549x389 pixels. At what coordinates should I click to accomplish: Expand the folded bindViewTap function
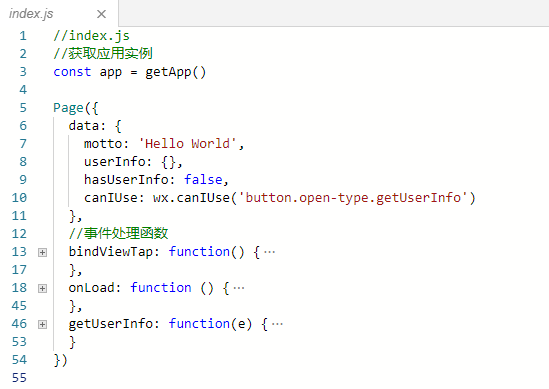(x=42, y=252)
